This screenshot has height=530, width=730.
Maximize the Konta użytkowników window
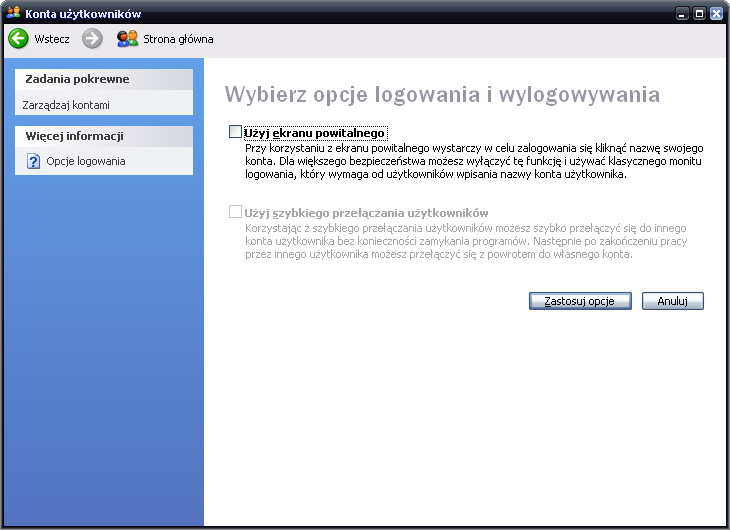pyautogui.click(x=699, y=14)
